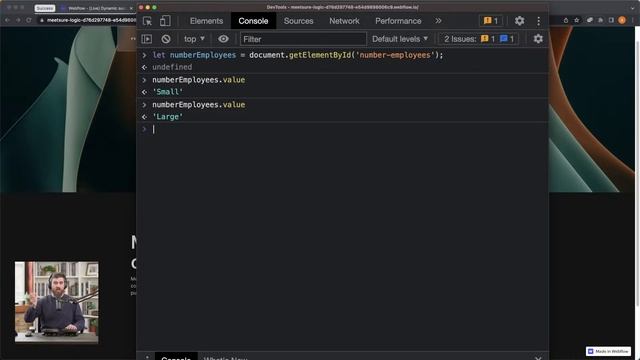Click the Made in Webflow badge
Image resolution: width=640 pixels, height=360 pixels.
pyautogui.click(x=608, y=351)
